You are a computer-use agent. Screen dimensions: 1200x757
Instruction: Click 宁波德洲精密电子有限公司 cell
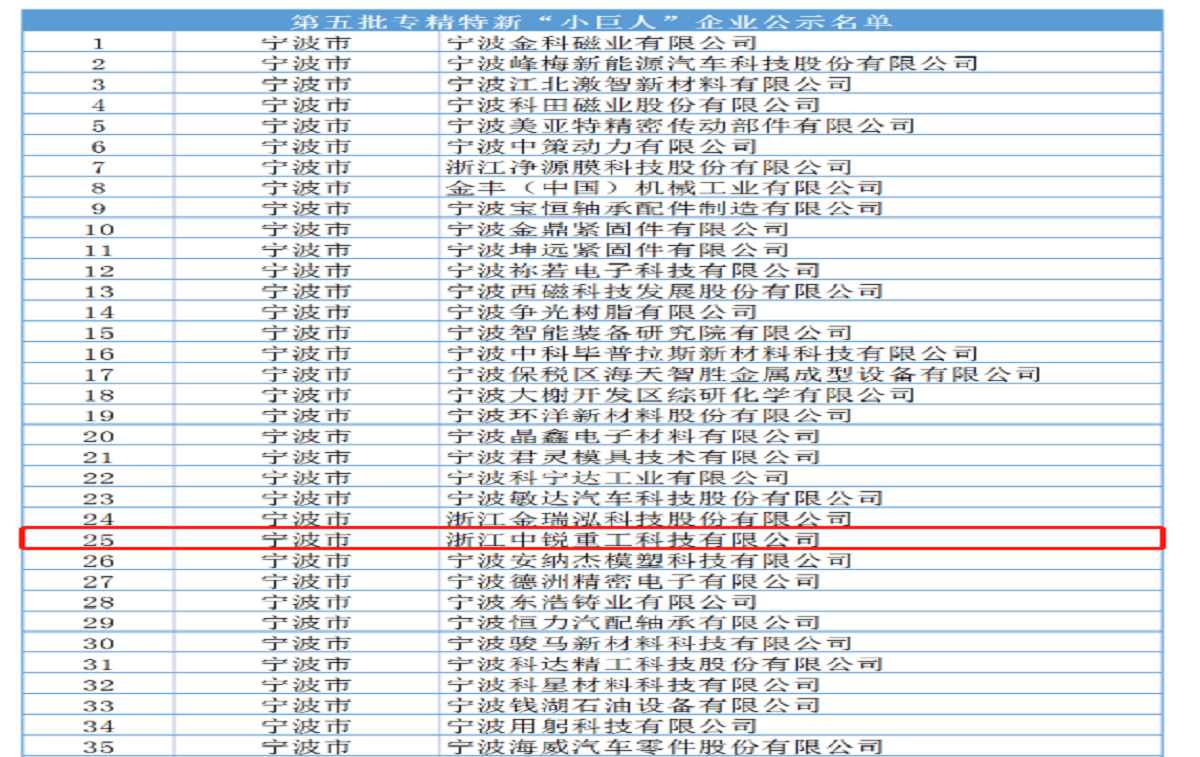click(x=633, y=581)
